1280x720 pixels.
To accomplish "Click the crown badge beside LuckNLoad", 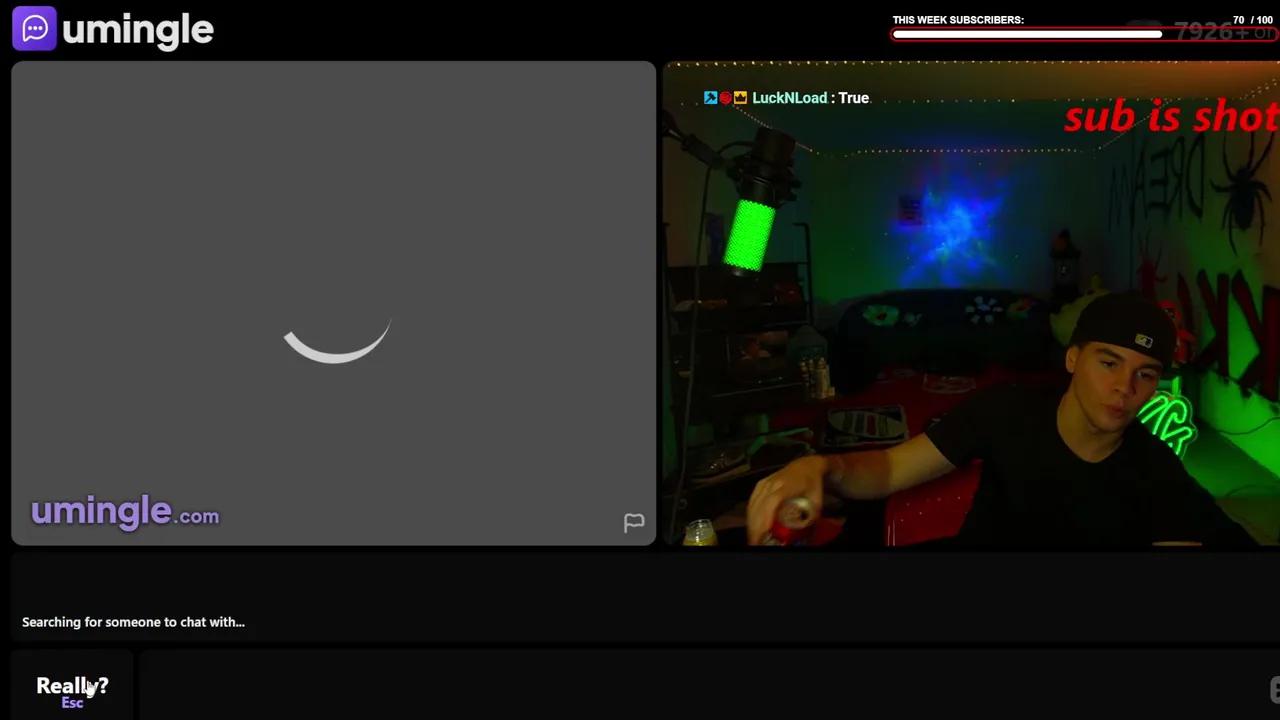I will click(740, 97).
